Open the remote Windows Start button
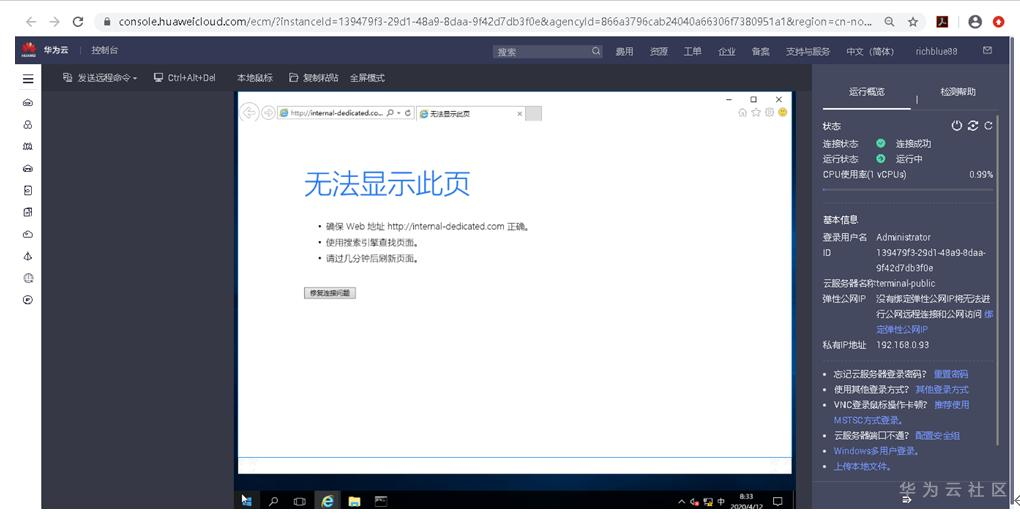Viewport: 1020px width, 515px height. 247,501
